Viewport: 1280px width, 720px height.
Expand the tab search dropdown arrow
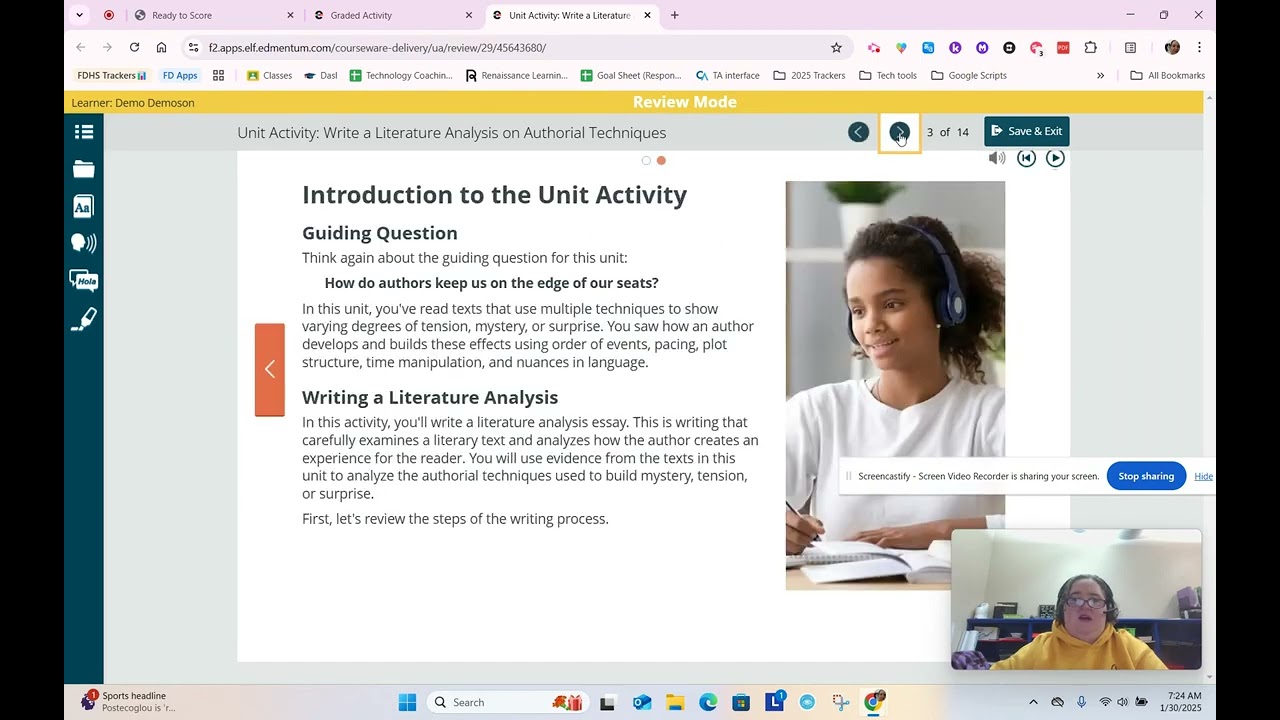[x=80, y=15]
